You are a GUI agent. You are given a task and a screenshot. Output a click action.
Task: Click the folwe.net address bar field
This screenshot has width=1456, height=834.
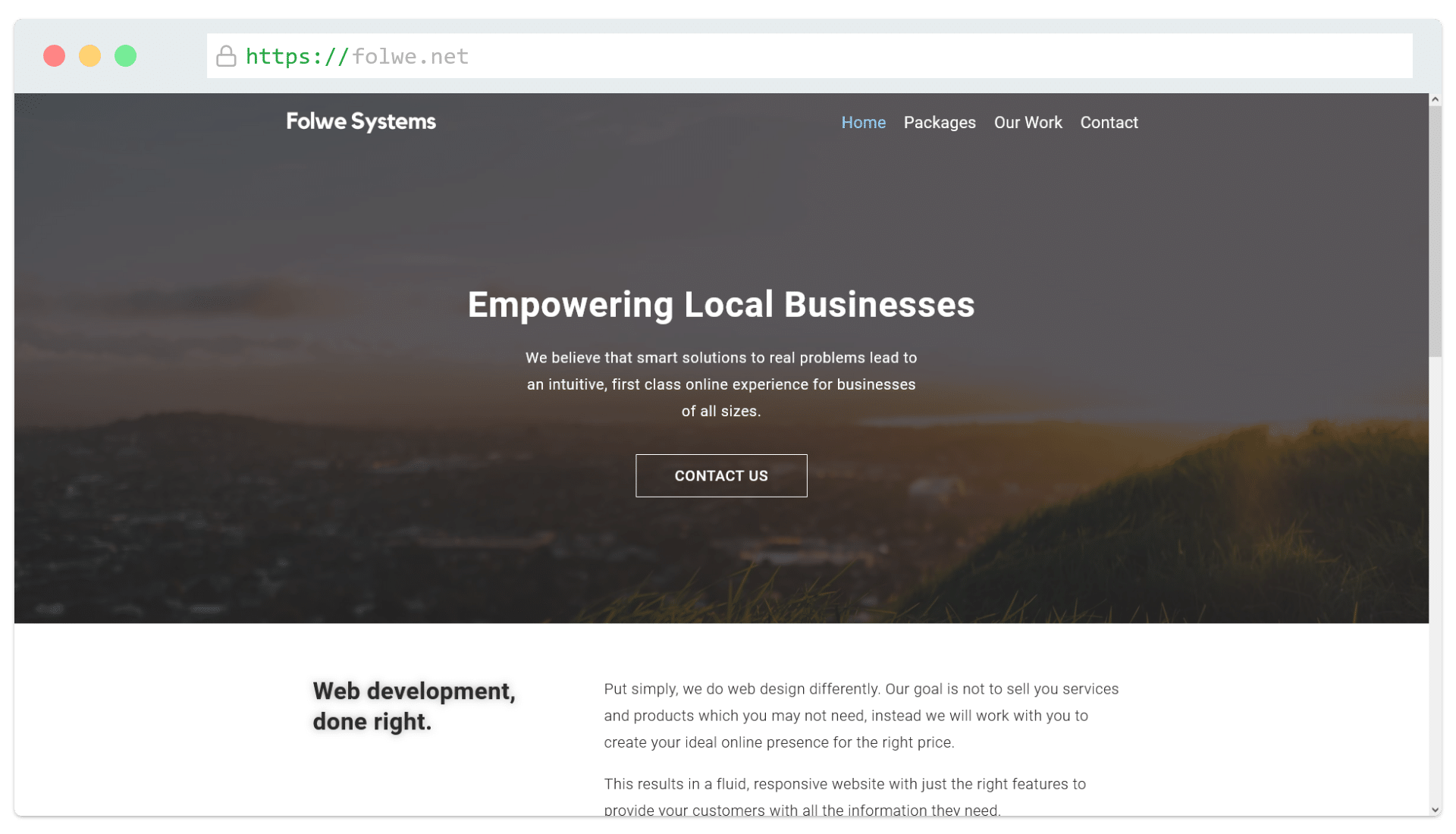809,56
